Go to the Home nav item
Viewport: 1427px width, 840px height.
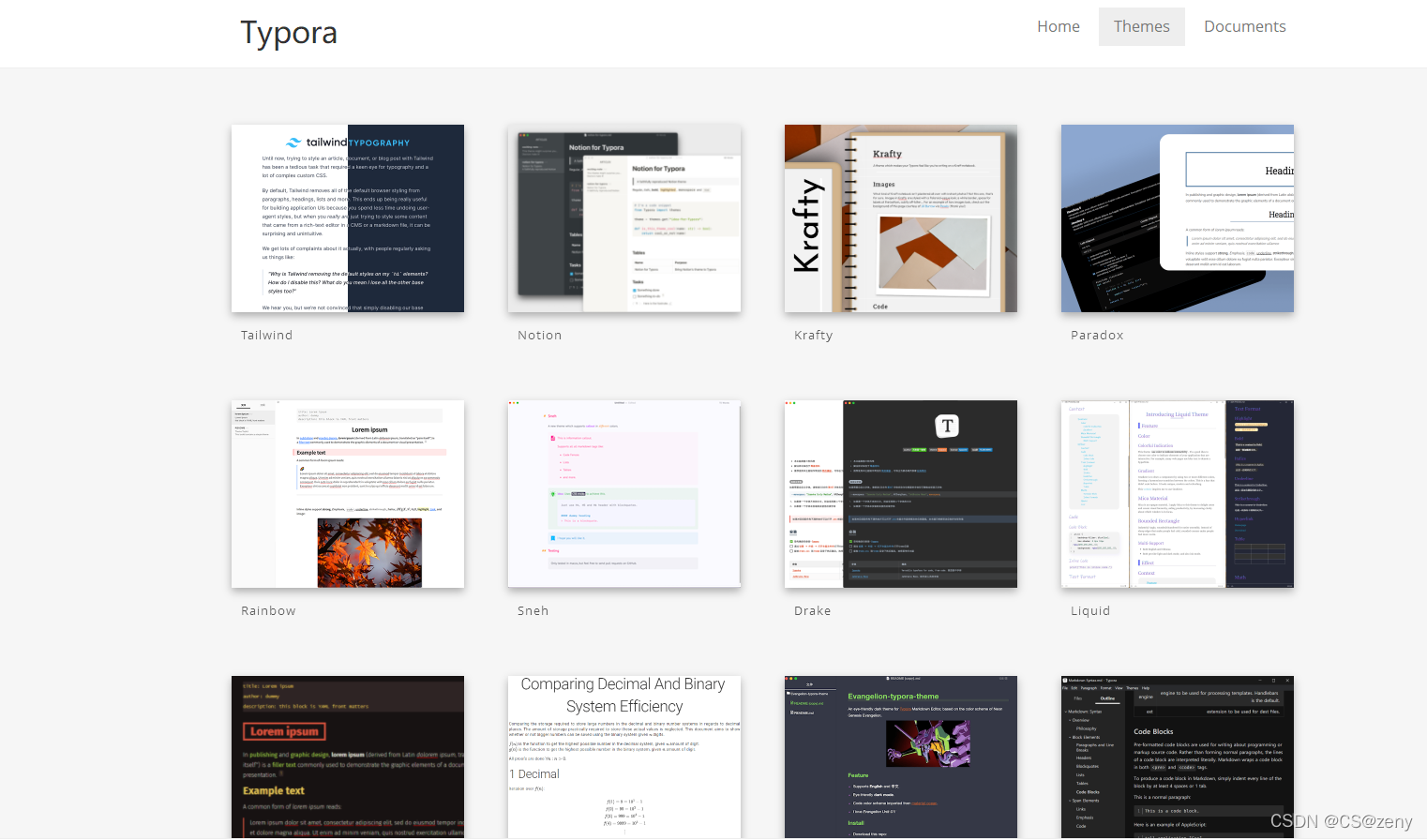tap(1058, 26)
